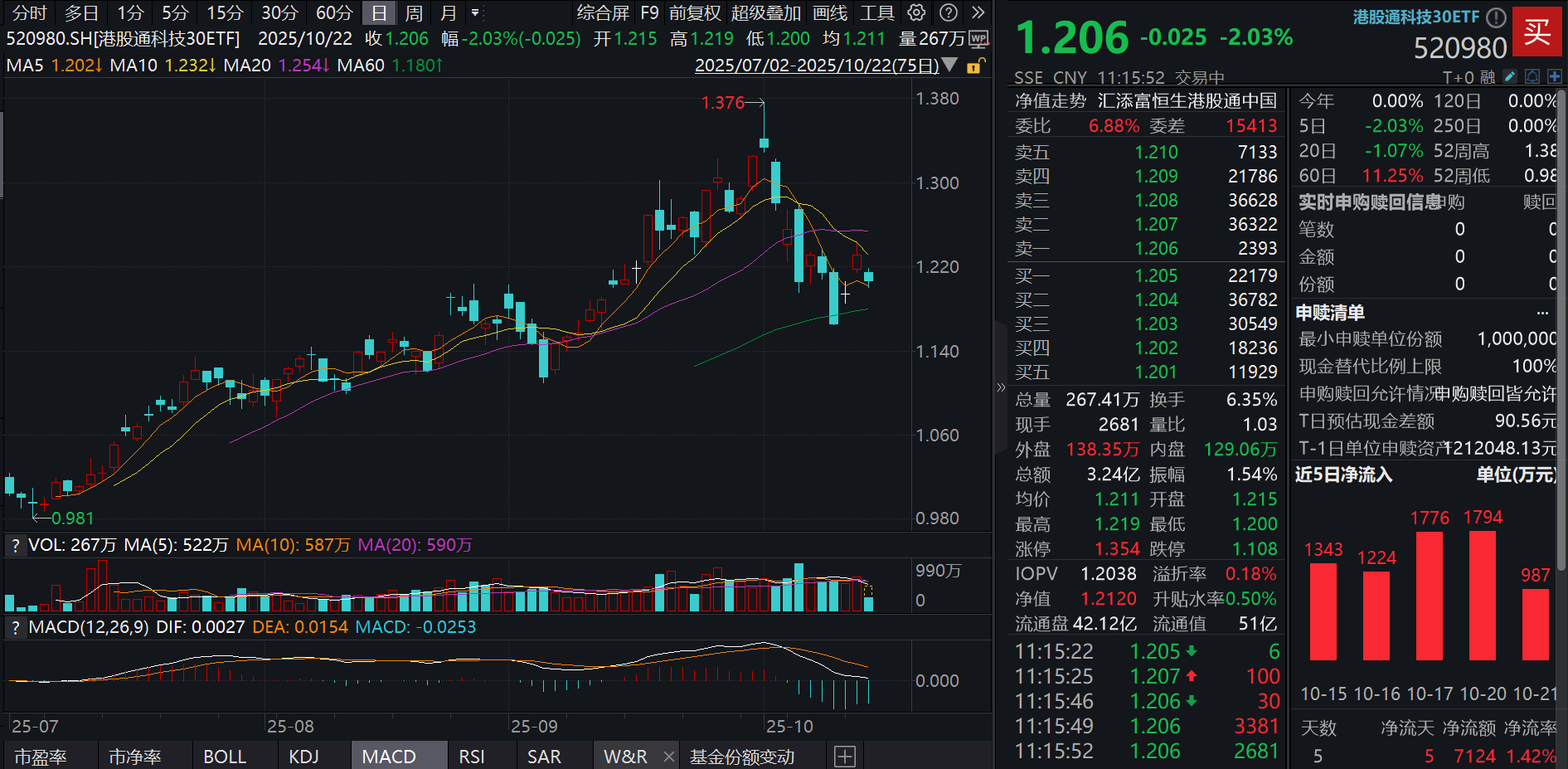Expand more toolbar items via >> chevron
The image size is (1568, 769).
click(x=978, y=13)
